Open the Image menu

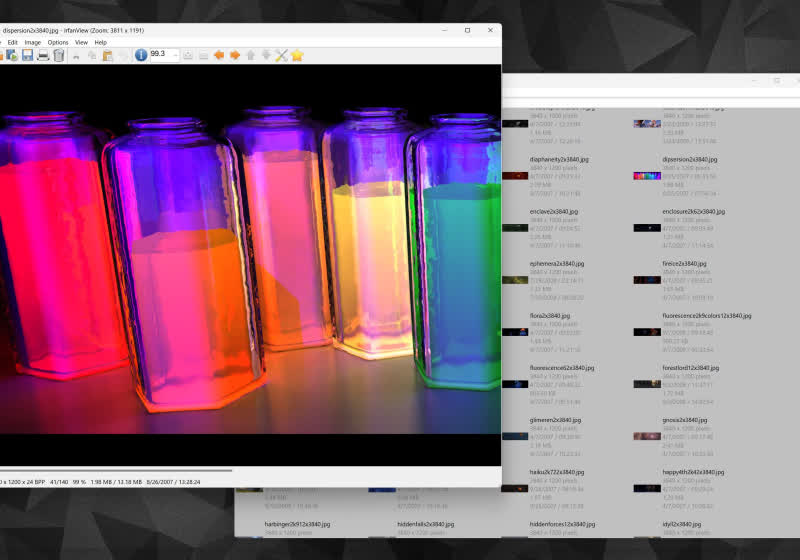(33, 42)
